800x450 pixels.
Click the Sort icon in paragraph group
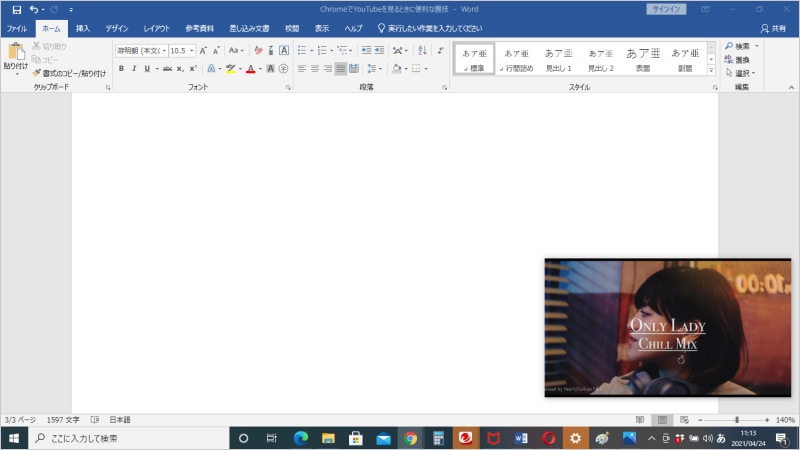click(421, 50)
